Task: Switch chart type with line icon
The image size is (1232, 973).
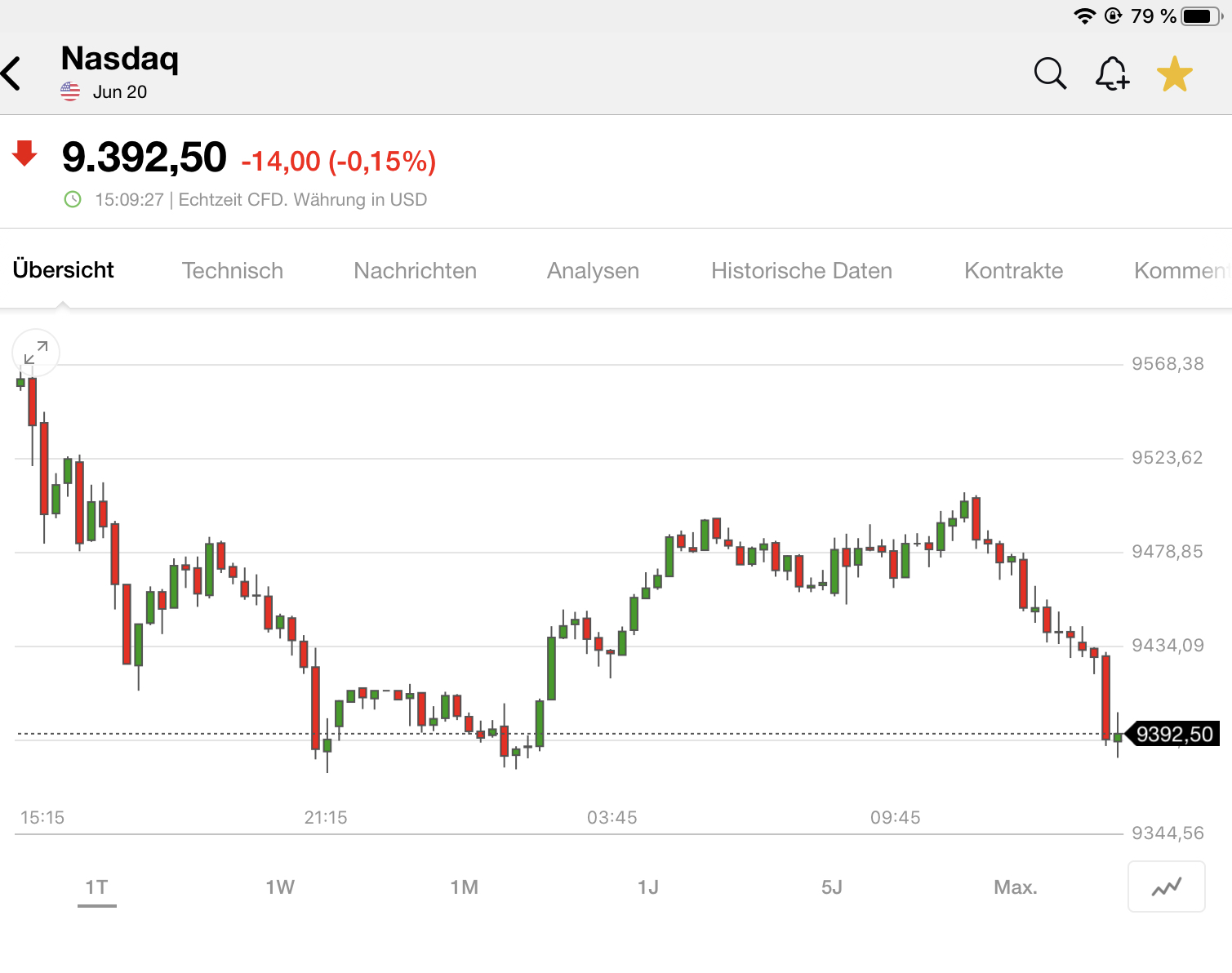Action: click(x=1166, y=886)
